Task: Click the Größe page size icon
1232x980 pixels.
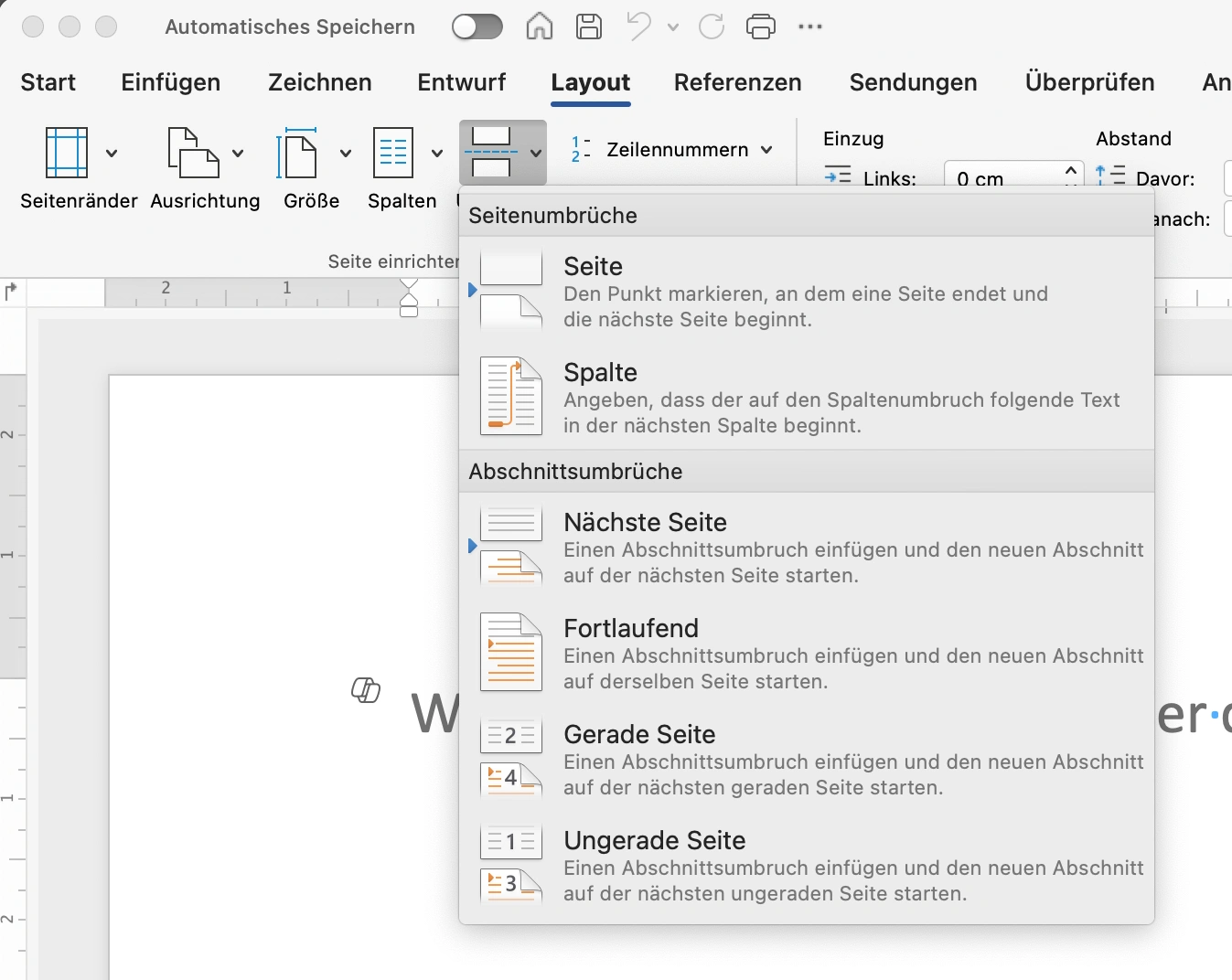Action: tap(296, 153)
